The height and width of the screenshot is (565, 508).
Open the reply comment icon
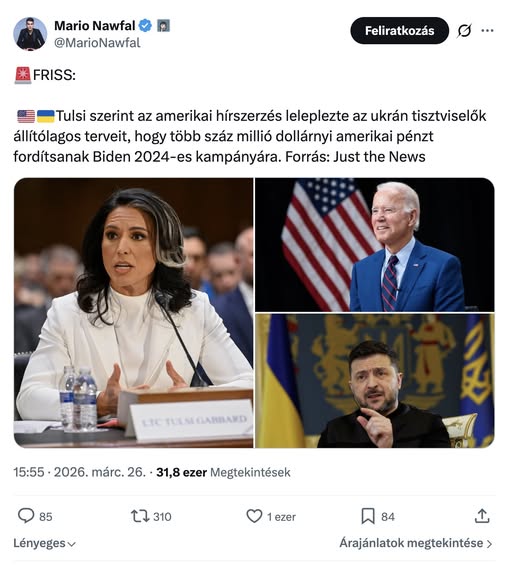pos(26,516)
